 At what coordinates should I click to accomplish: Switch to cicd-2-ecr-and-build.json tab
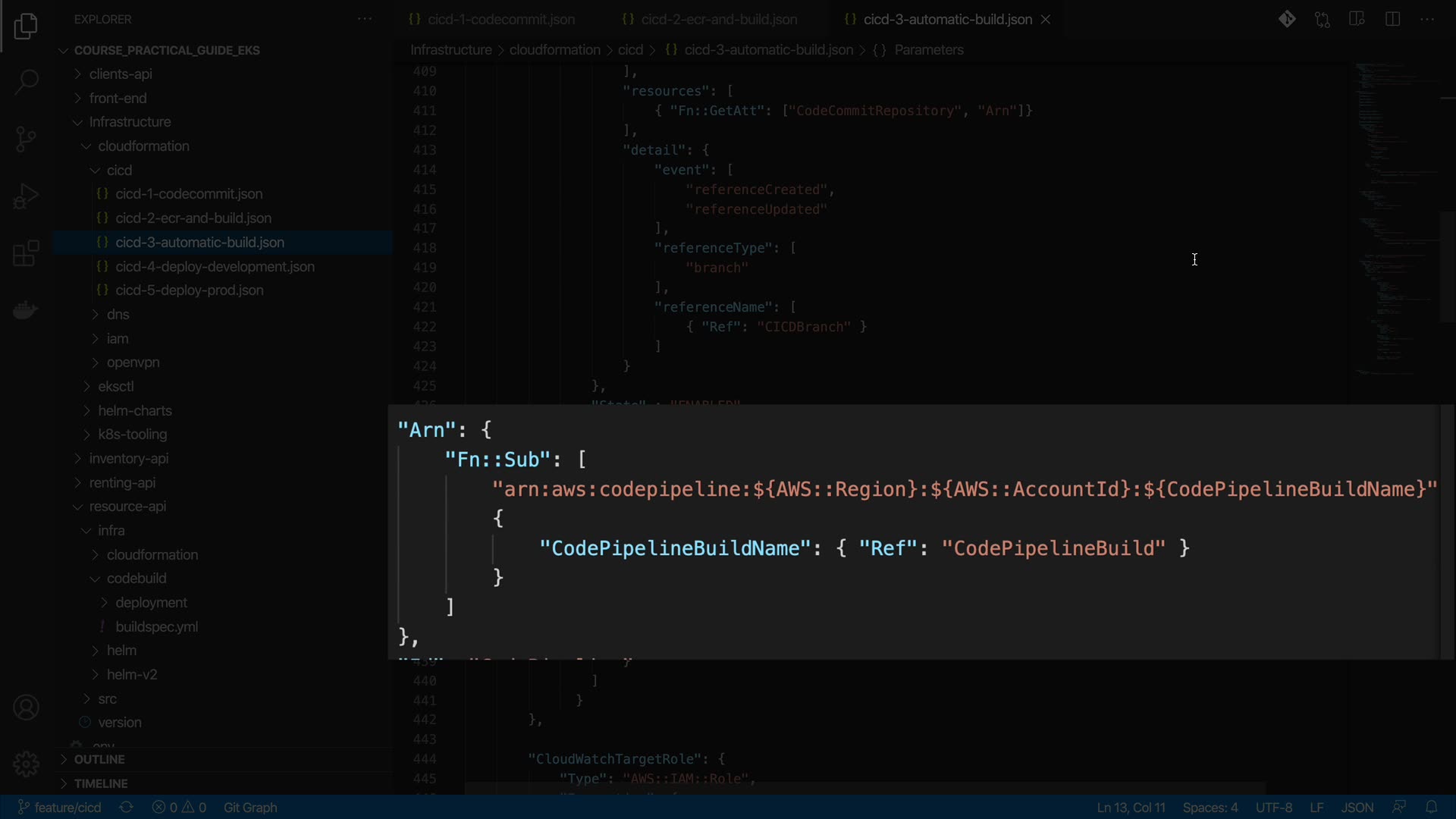[718, 20]
